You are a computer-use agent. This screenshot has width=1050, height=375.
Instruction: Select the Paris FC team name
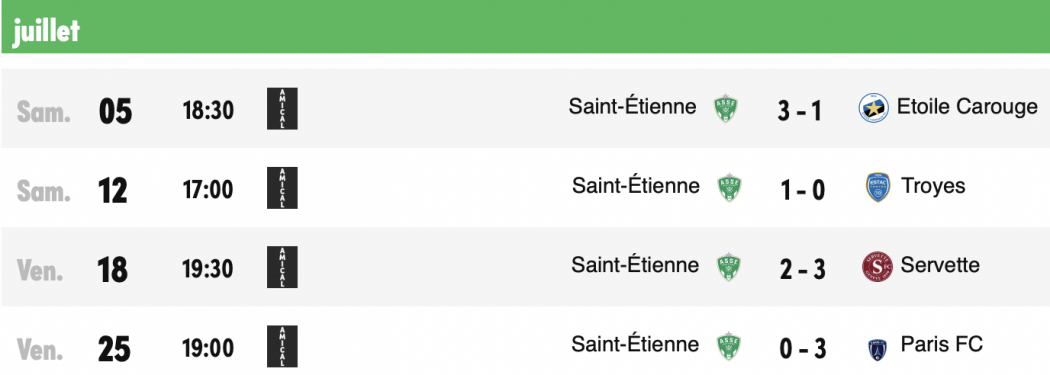[942, 344]
